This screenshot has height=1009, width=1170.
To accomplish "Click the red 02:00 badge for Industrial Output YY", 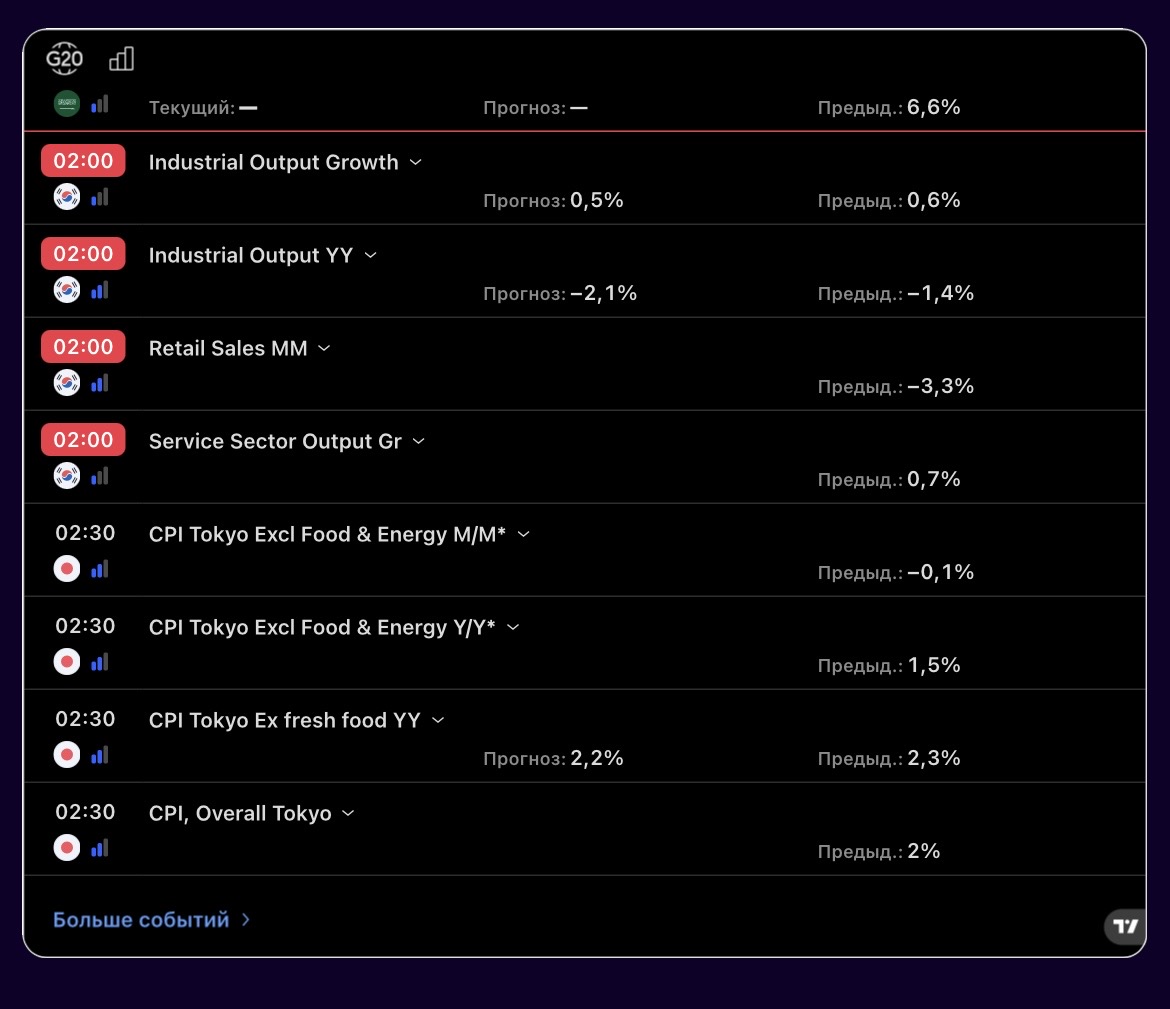I will tap(83, 254).
